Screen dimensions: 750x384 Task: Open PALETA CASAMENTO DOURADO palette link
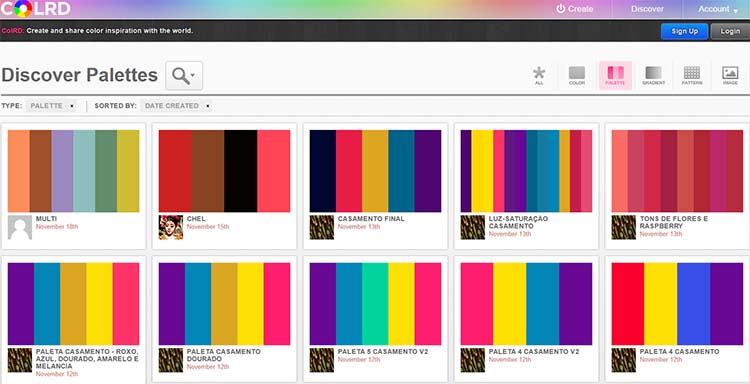tap(223, 355)
